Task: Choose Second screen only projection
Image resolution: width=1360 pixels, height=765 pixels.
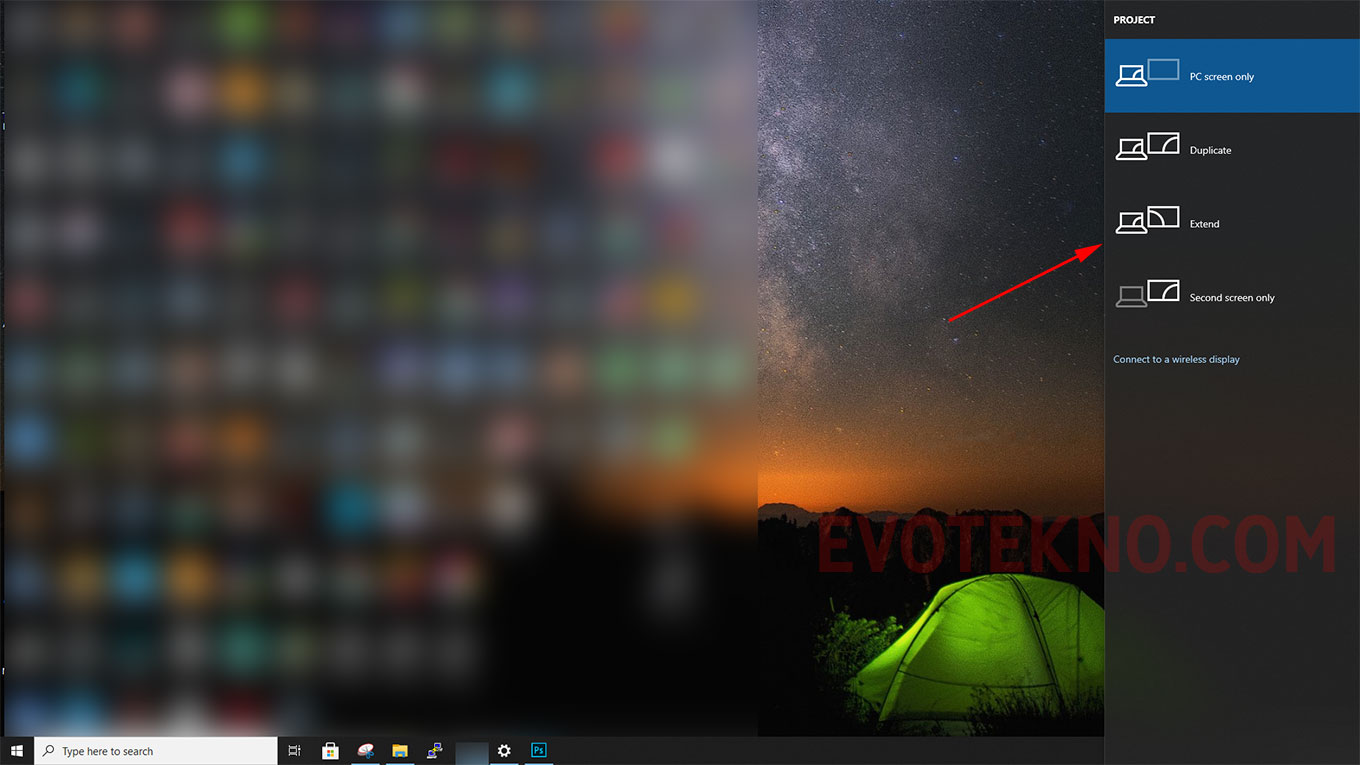Action: click(1232, 297)
